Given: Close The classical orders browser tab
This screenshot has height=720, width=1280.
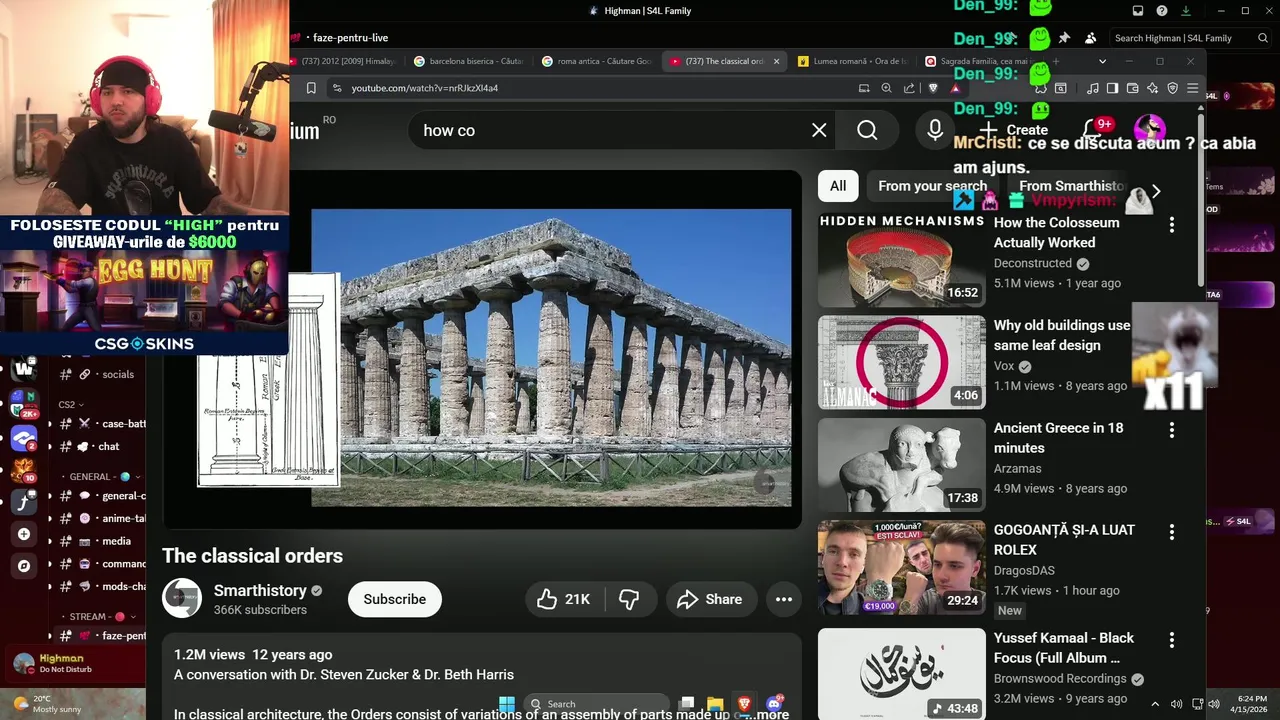Looking at the screenshot, I should click(x=776, y=61).
